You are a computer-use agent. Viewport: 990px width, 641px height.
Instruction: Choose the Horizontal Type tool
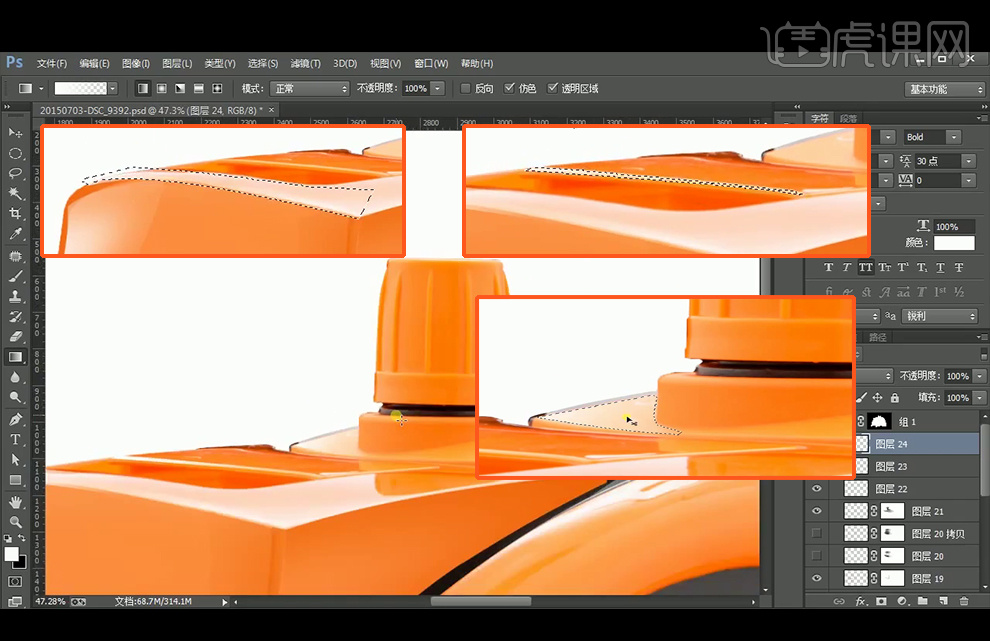(15, 439)
